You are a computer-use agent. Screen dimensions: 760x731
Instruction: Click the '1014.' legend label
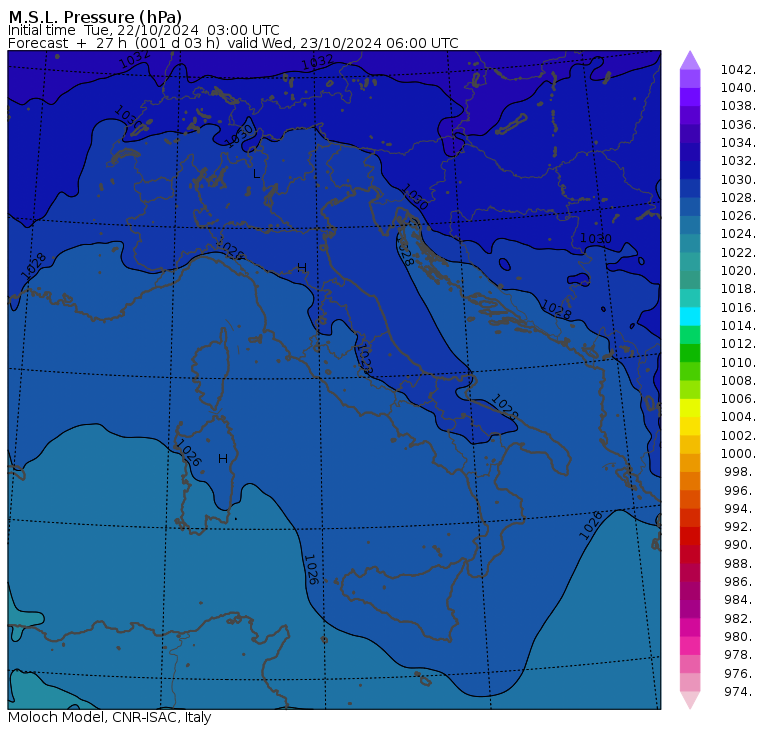(738, 325)
